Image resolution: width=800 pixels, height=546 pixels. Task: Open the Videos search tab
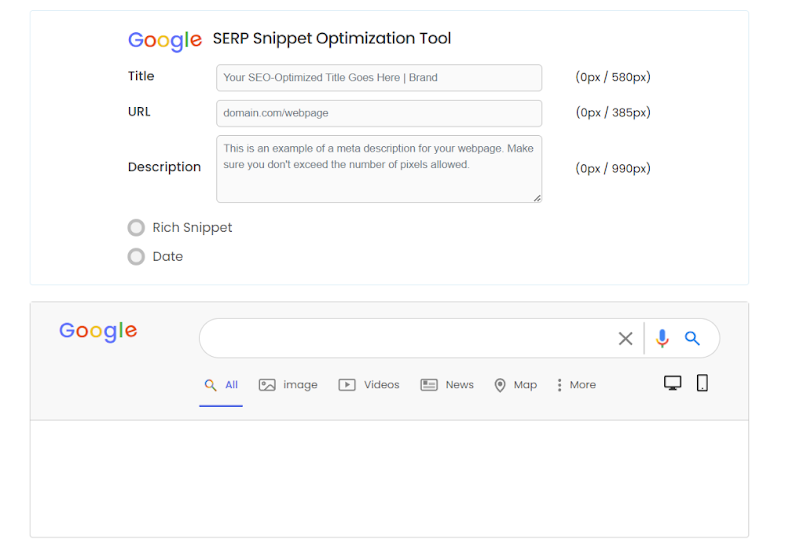tap(369, 385)
